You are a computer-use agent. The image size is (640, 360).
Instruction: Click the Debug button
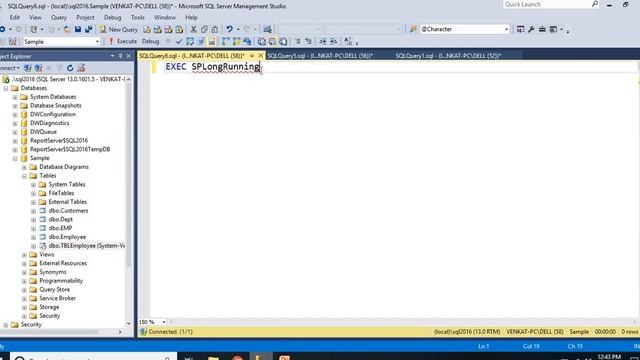tap(150, 41)
